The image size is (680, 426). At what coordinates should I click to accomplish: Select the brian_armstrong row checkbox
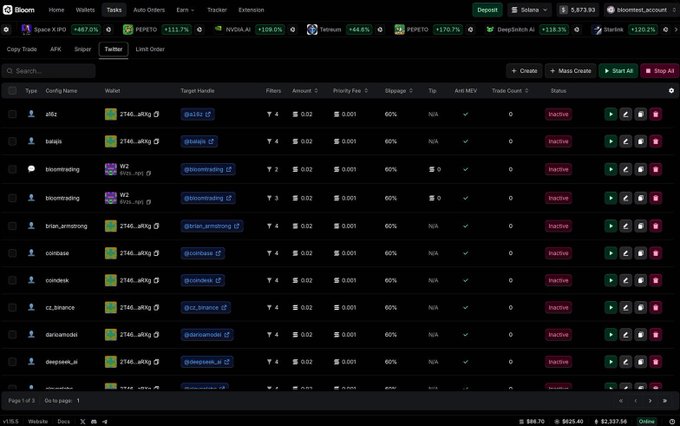pos(12,226)
